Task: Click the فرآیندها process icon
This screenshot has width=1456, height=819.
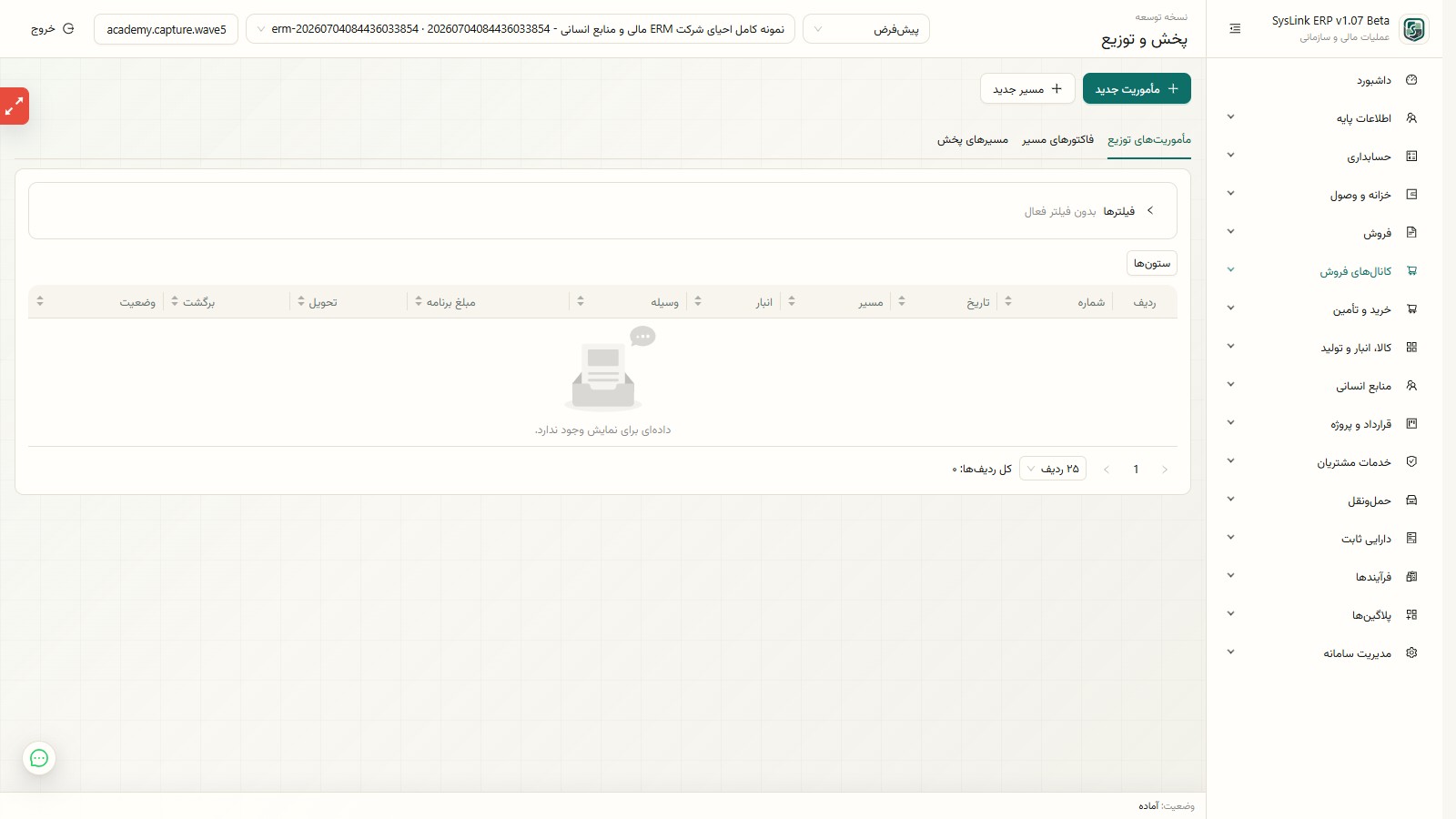Action: (x=1411, y=577)
